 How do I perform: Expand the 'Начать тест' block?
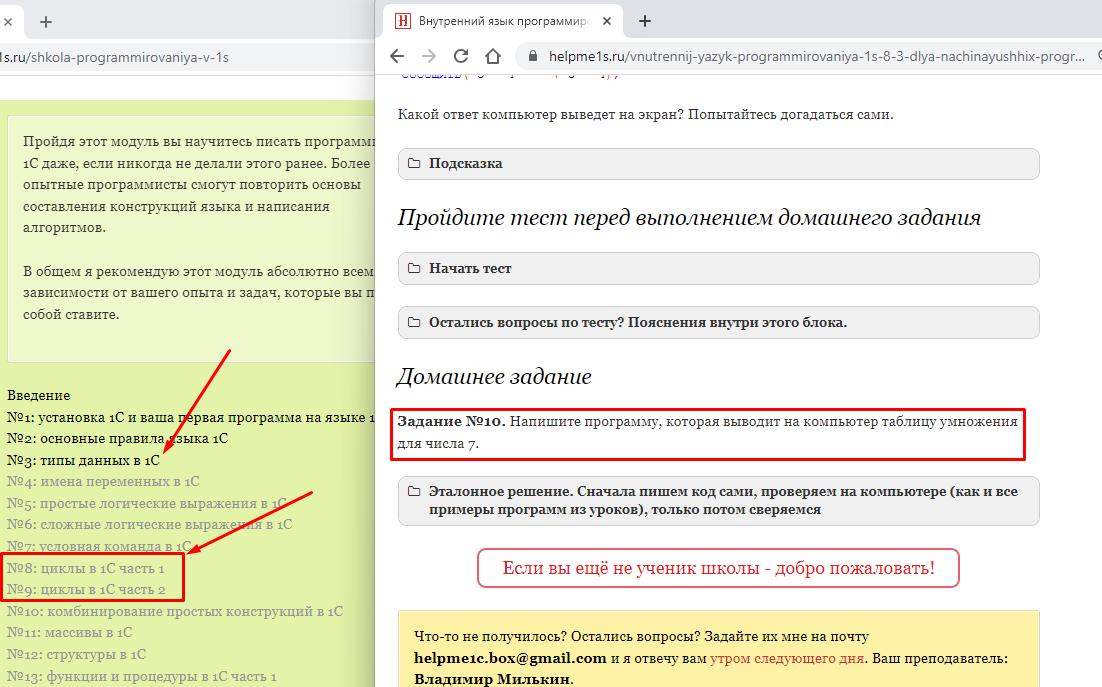pyautogui.click(x=718, y=268)
